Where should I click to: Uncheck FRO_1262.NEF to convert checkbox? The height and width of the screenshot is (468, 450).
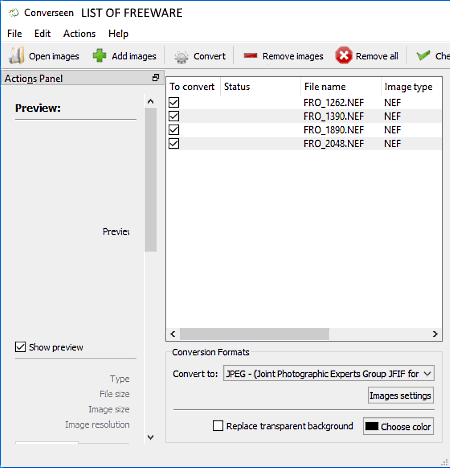point(174,102)
